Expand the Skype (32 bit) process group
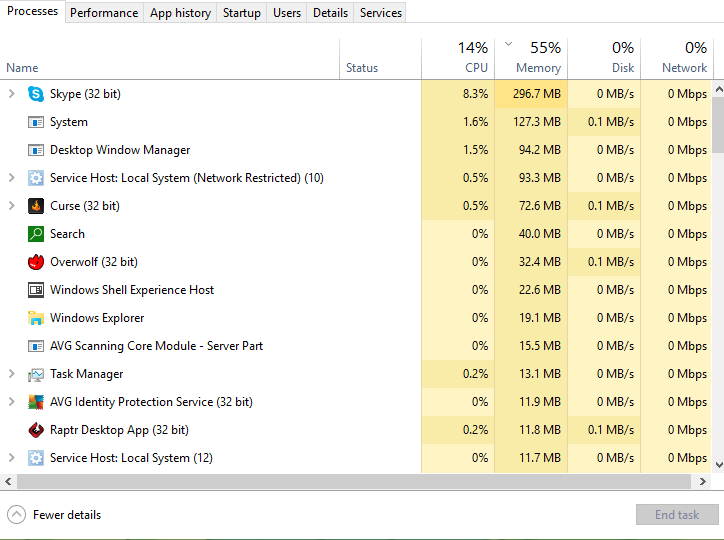This screenshot has width=724, height=540. tap(12, 94)
